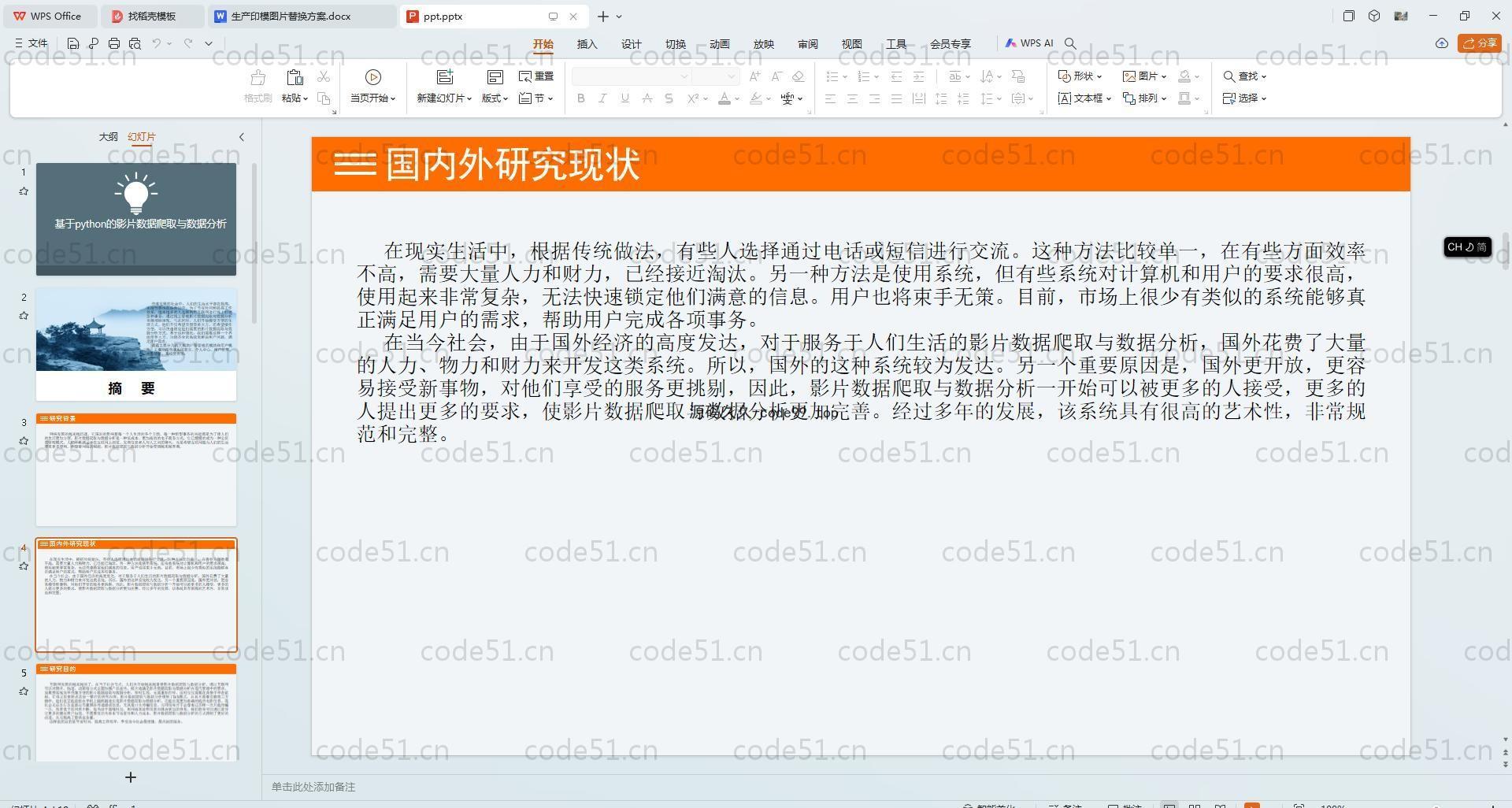Toggle text Shadow (S) formatting

coord(669,98)
